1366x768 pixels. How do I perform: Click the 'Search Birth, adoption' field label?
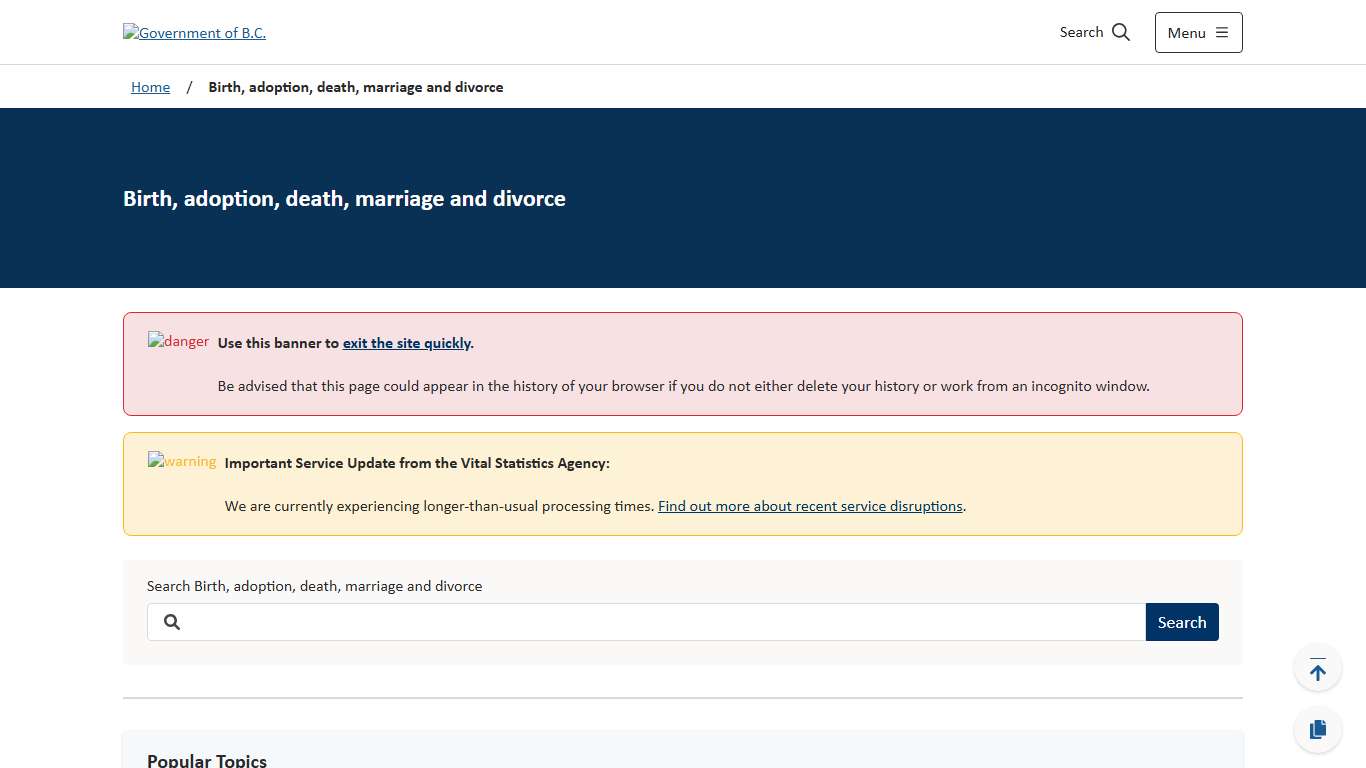click(x=314, y=586)
